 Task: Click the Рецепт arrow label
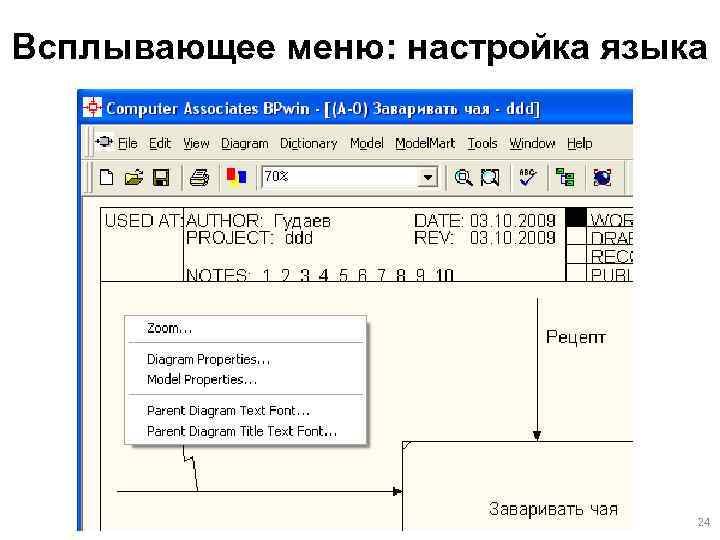[x=576, y=337]
